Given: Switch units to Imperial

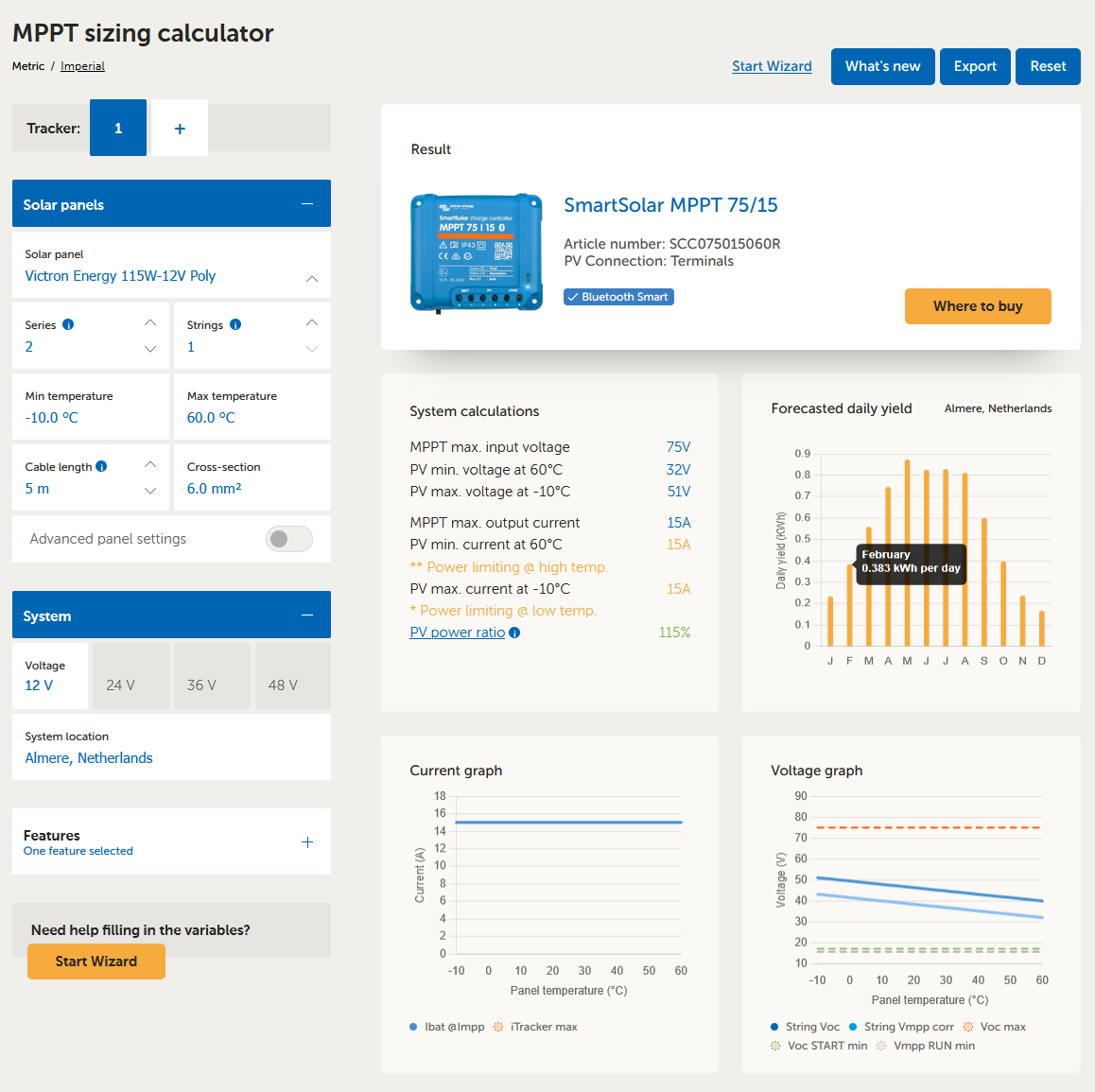Looking at the screenshot, I should tap(82, 66).
